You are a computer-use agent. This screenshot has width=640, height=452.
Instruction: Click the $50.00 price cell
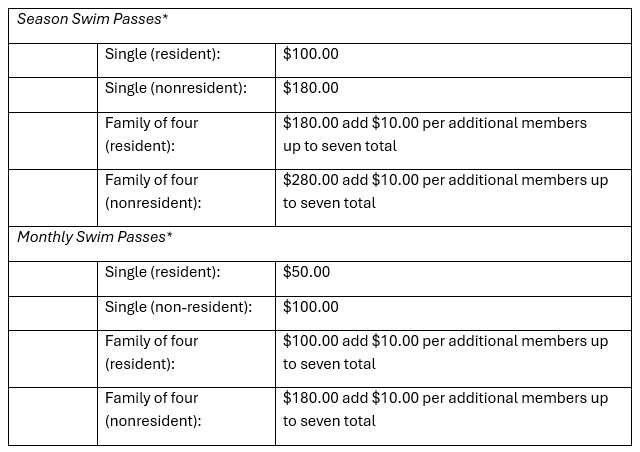tap(307, 272)
